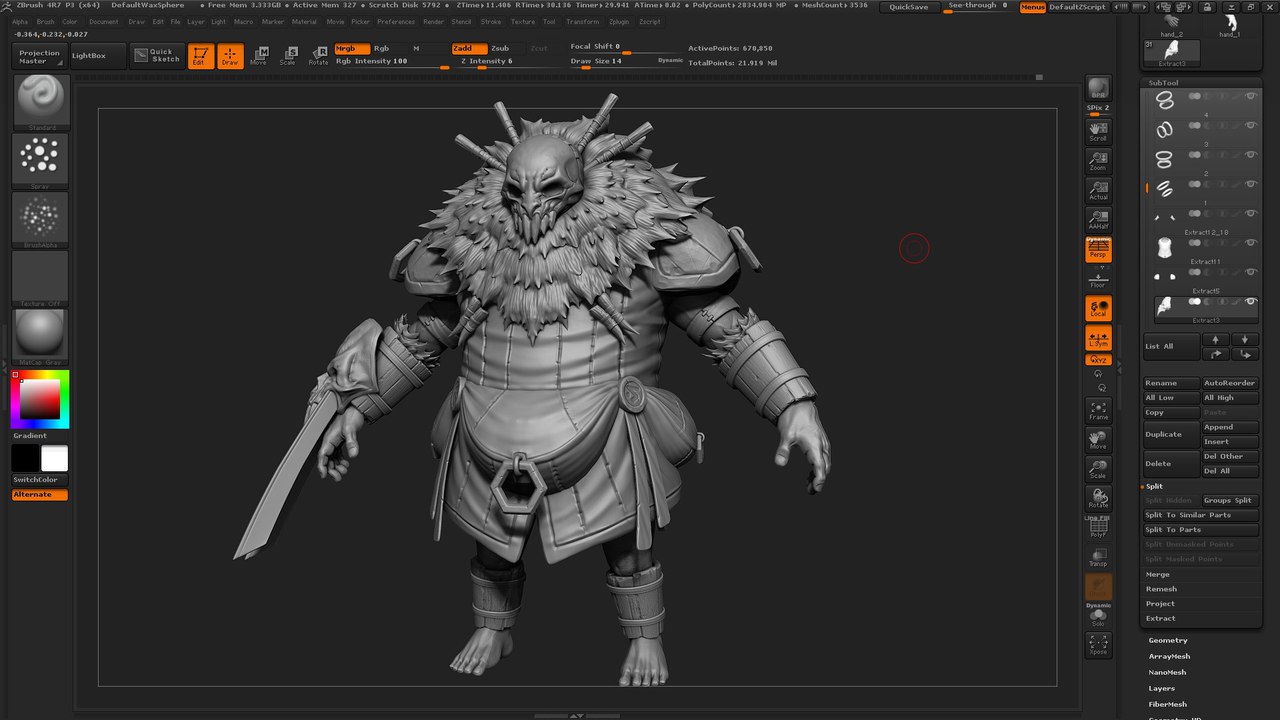Select the Scroll canvas tool
The image size is (1280, 720).
coord(1098,130)
